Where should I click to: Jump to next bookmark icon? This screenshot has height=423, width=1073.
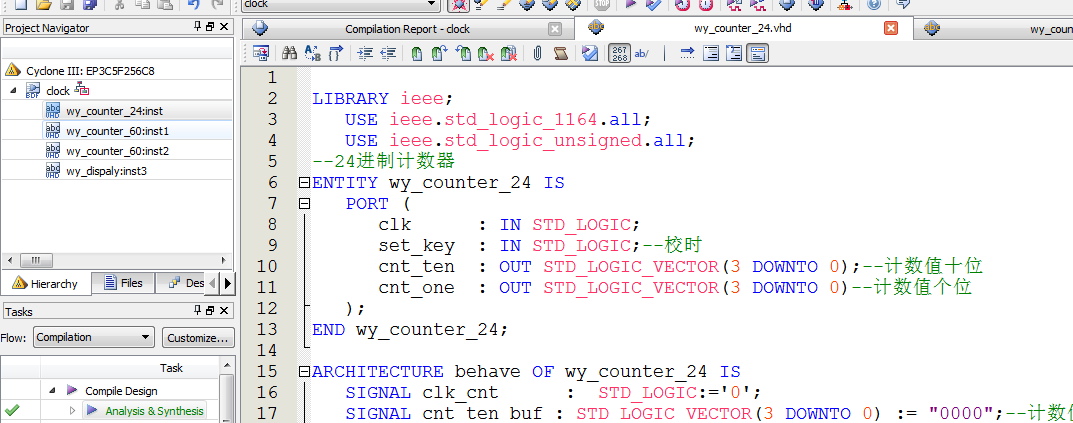(x=439, y=53)
